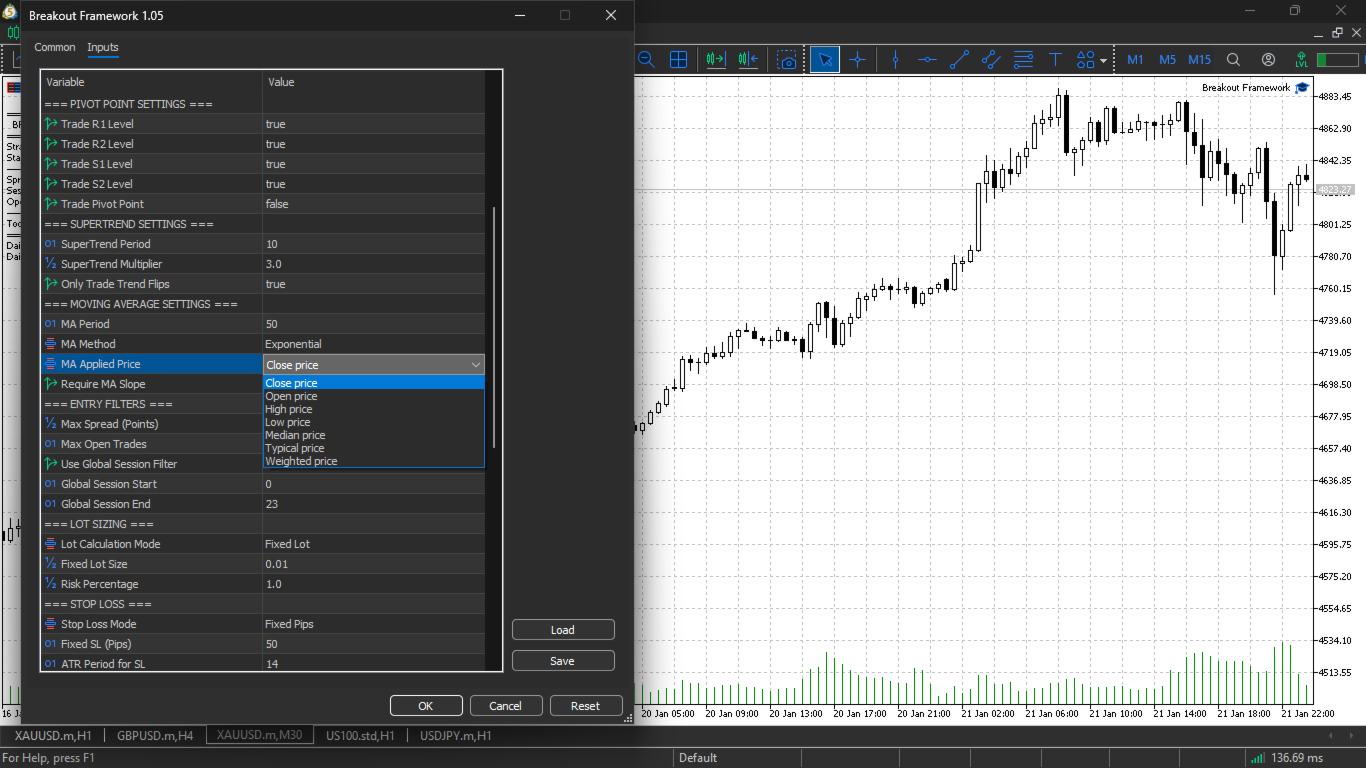
Task: Select the trendline drawing tool
Action: [959, 60]
